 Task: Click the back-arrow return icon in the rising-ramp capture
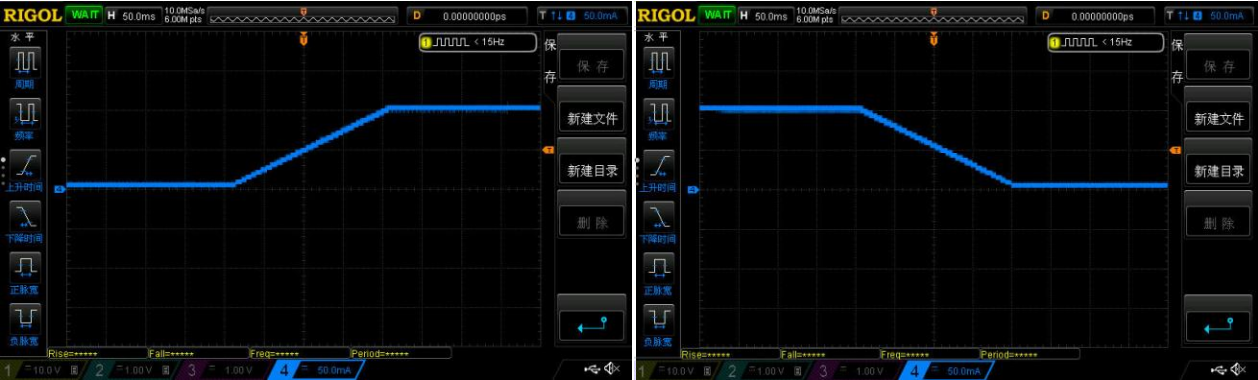(x=591, y=324)
